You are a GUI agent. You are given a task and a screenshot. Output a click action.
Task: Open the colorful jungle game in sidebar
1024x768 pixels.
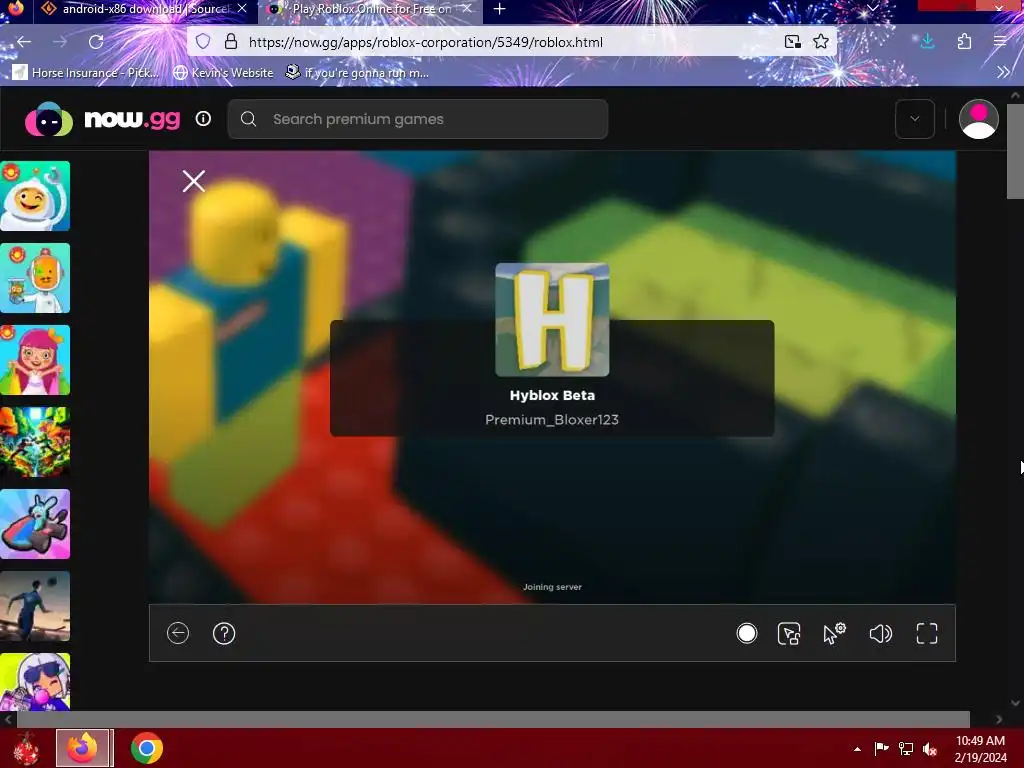(x=35, y=442)
